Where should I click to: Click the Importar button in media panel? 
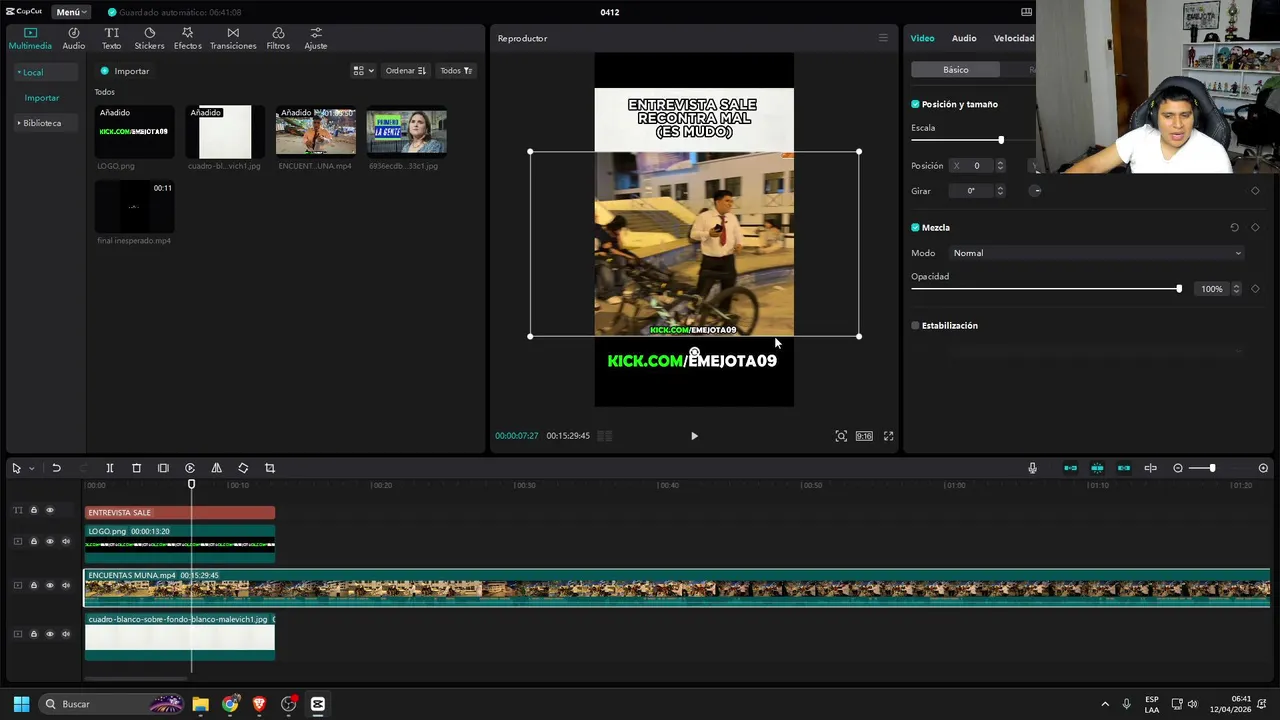pos(125,71)
